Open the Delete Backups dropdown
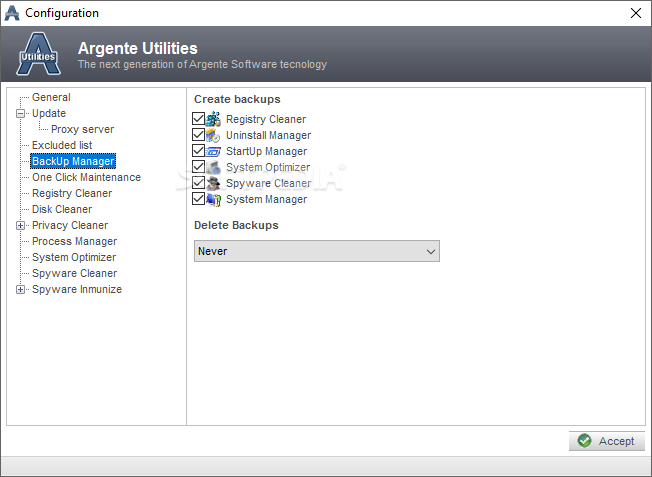 (x=317, y=251)
